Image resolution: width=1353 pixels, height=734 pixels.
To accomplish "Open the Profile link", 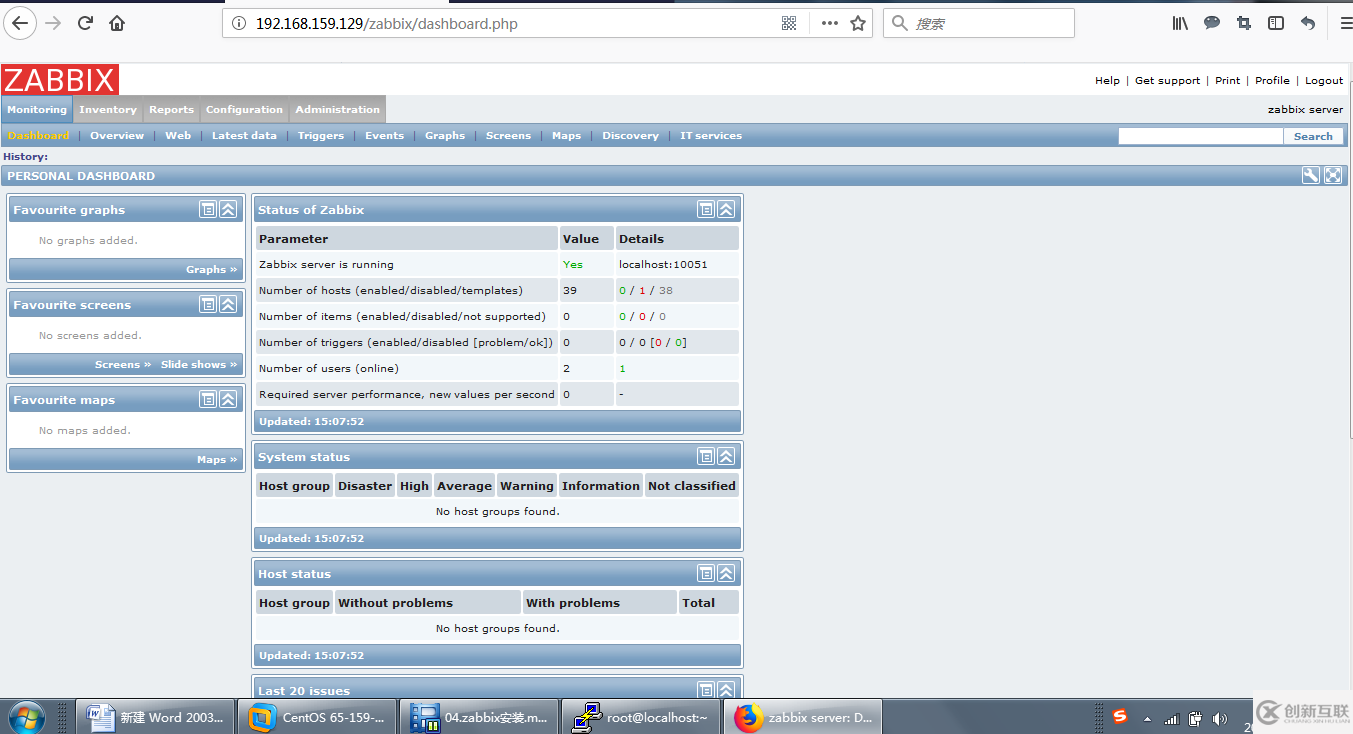I will (1272, 81).
